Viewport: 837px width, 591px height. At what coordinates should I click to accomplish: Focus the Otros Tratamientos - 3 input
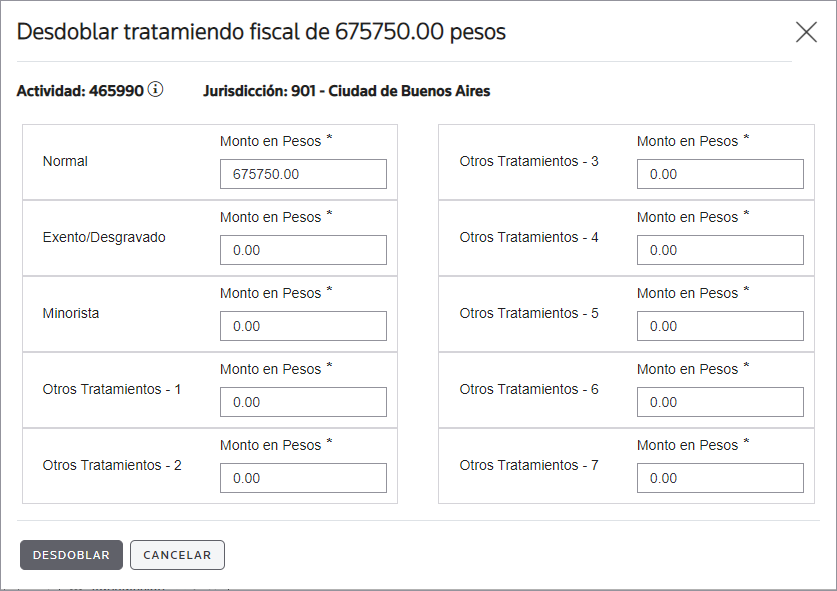tap(720, 174)
